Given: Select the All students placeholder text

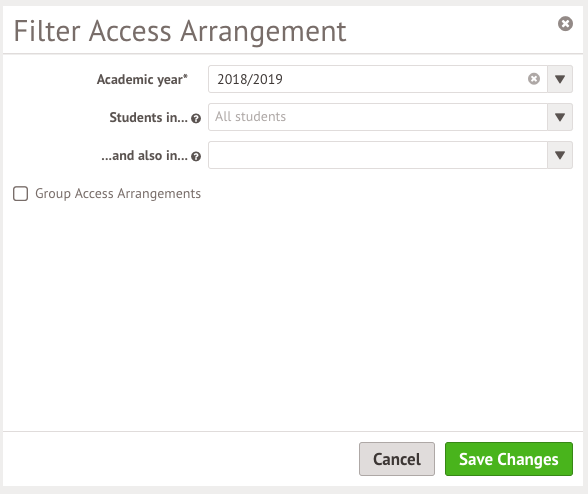Looking at the screenshot, I should 250,117.
